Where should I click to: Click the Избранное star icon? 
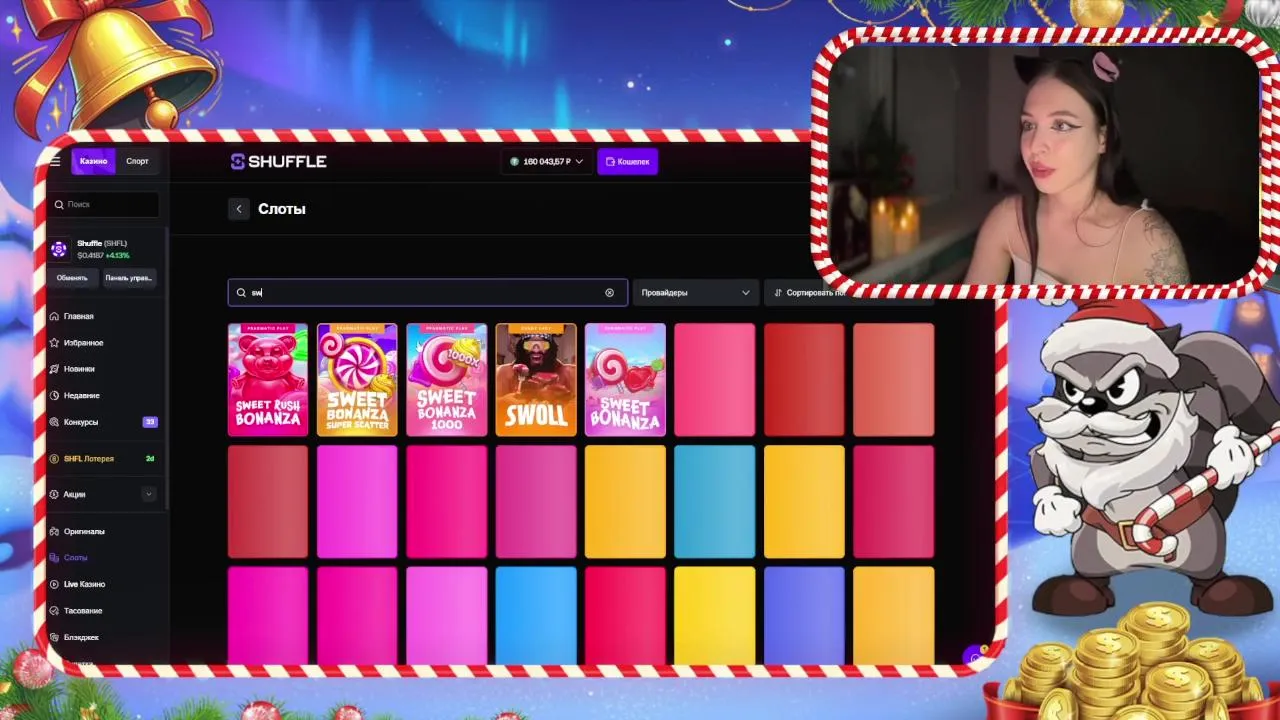[54, 343]
